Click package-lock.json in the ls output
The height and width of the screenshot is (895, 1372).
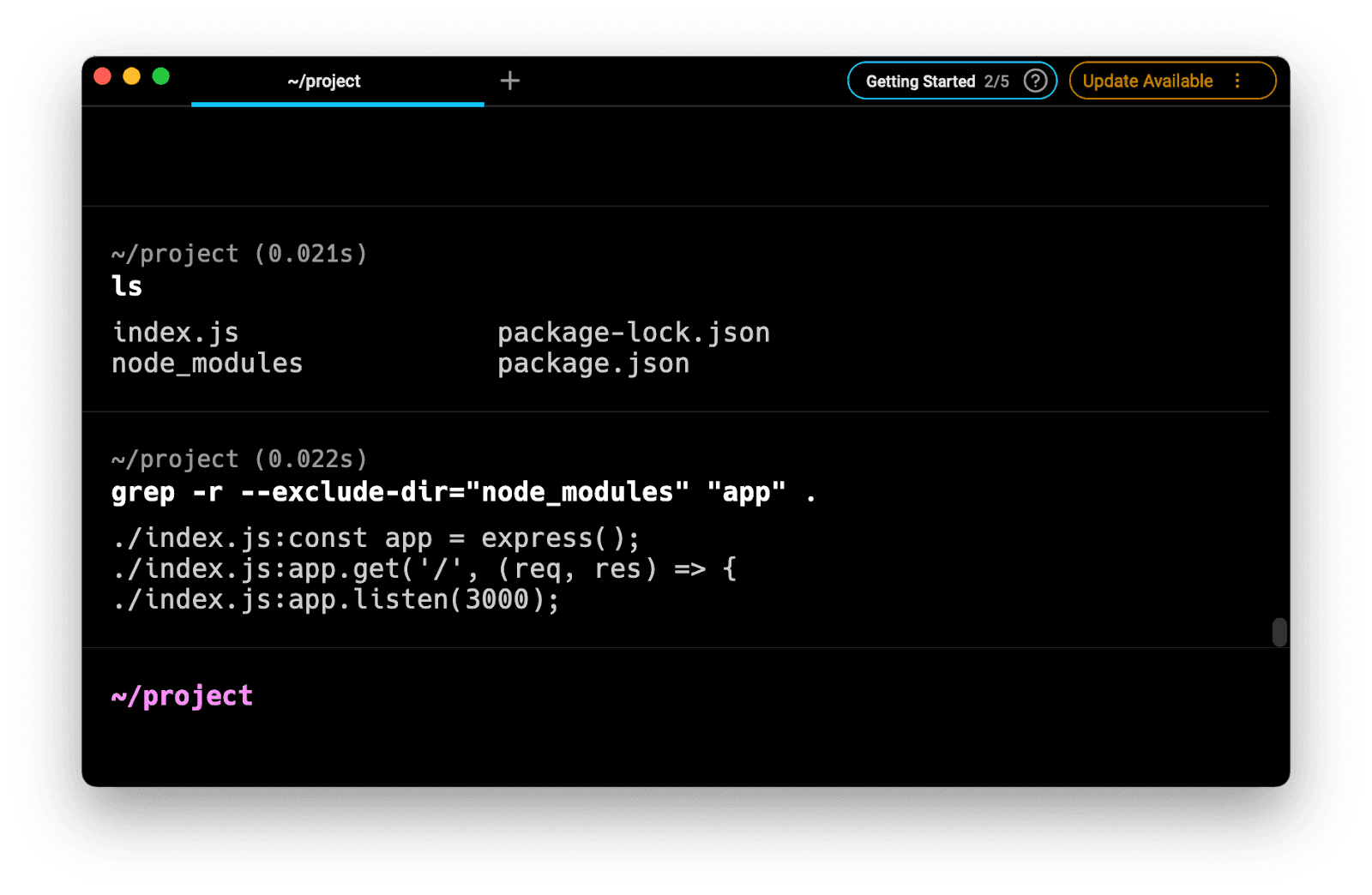(x=633, y=333)
